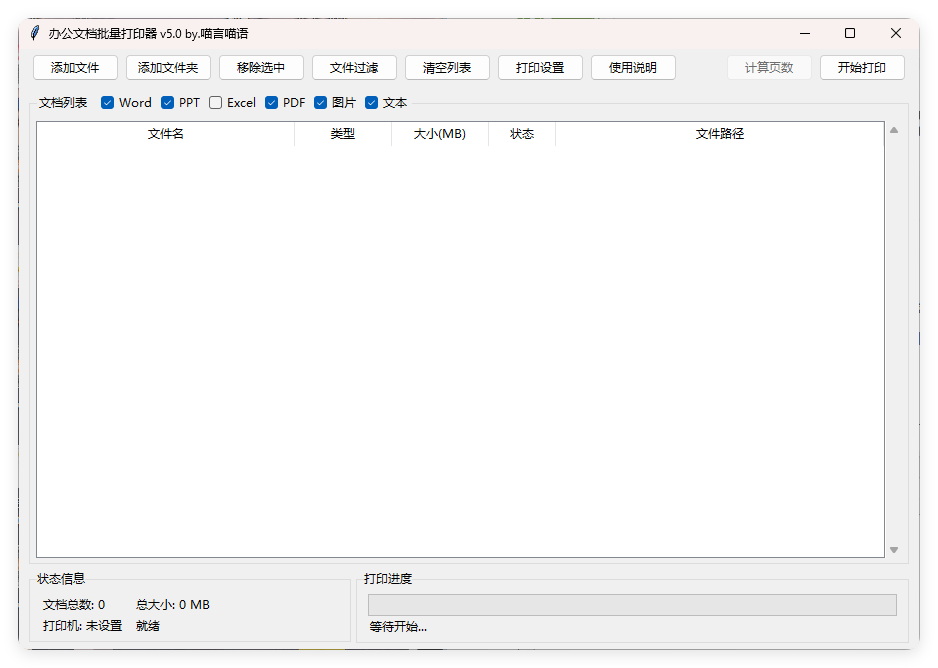Viewport: 938px width, 668px height.
Task: Toggle the PDF file type checkbox
Action: point(271,102)
